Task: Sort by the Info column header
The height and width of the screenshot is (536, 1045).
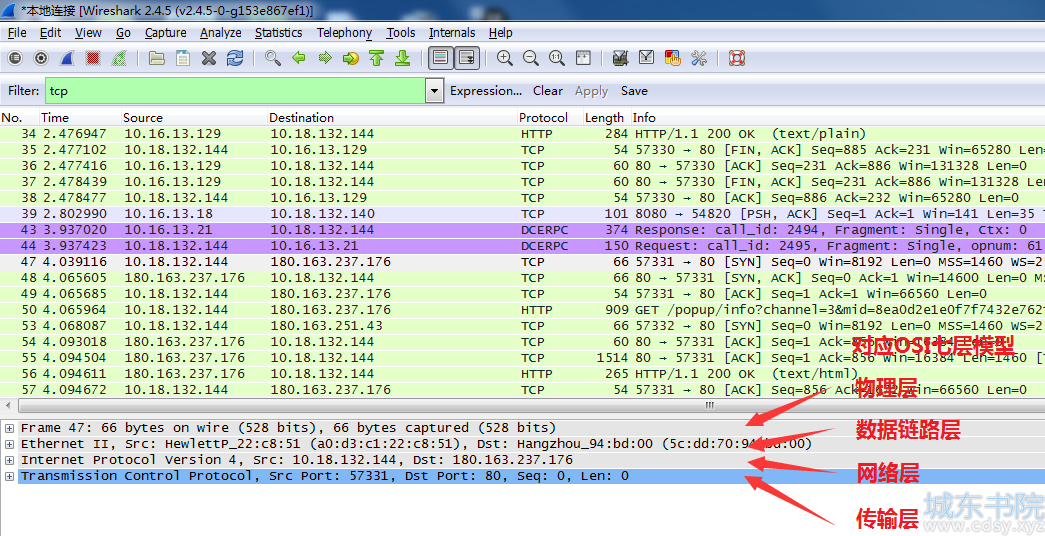Action: click(x=837, y=117)
